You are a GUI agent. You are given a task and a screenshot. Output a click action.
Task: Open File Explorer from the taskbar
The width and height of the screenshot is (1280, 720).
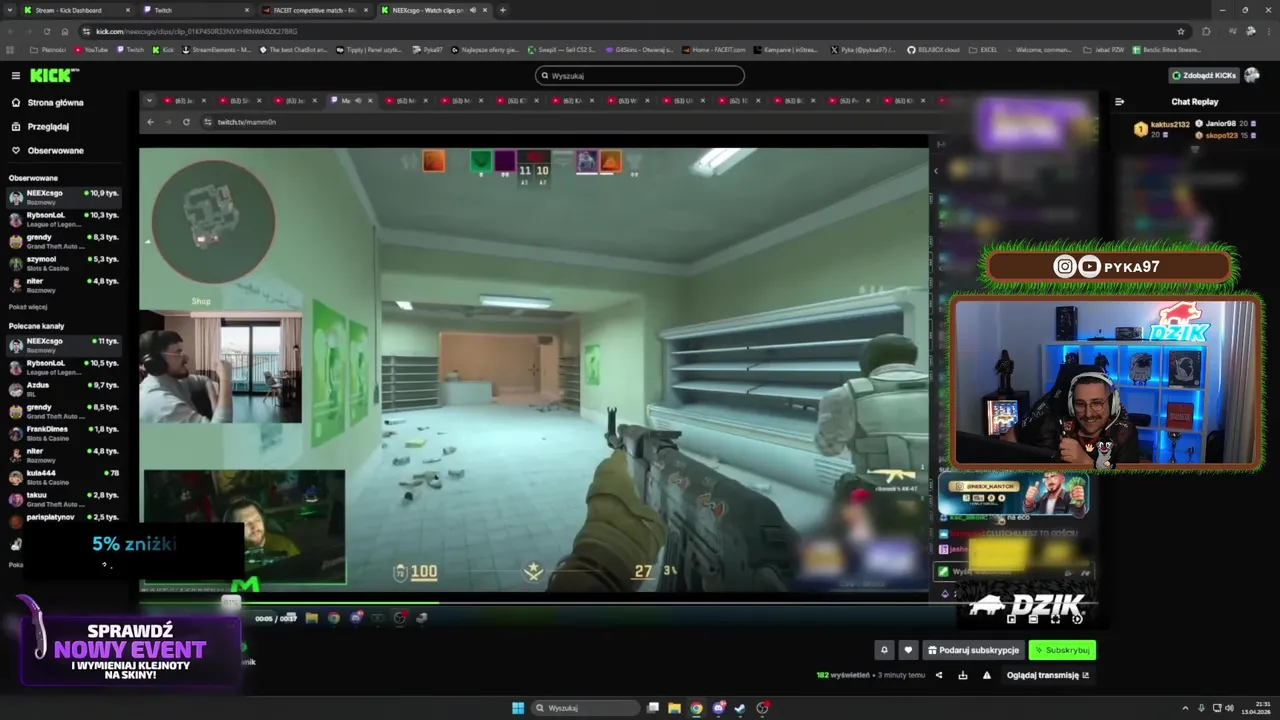674,708
